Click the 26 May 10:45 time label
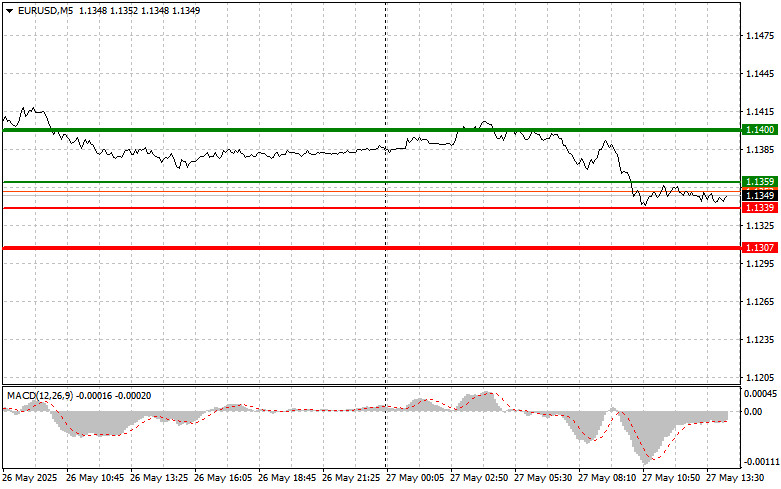This screenshot has height=489, width=781. (95, 478)
